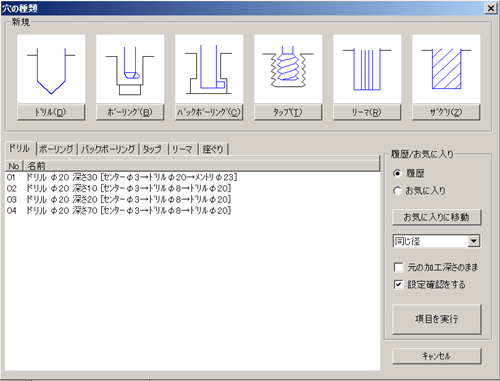The width and height of the screenshot is (500, 381).
Task: Close the 穴の種類 dialog
Action: [491, 8]
